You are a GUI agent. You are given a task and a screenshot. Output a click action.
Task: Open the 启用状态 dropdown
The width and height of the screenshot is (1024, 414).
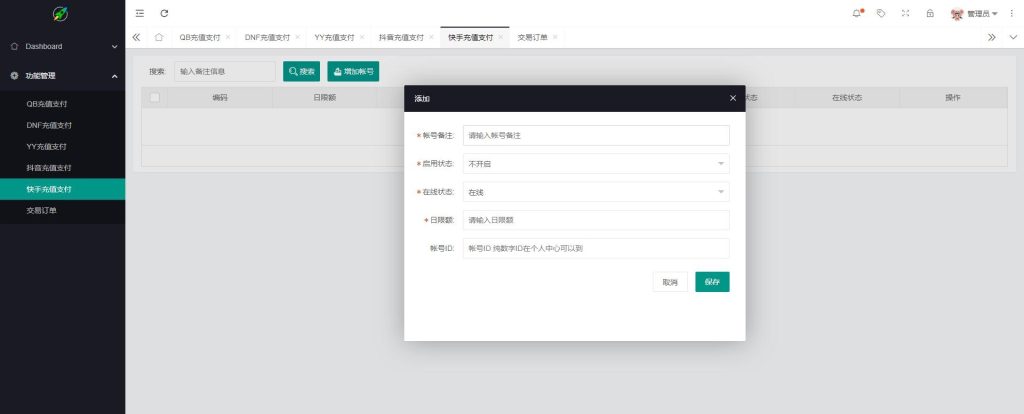[596, 164]
